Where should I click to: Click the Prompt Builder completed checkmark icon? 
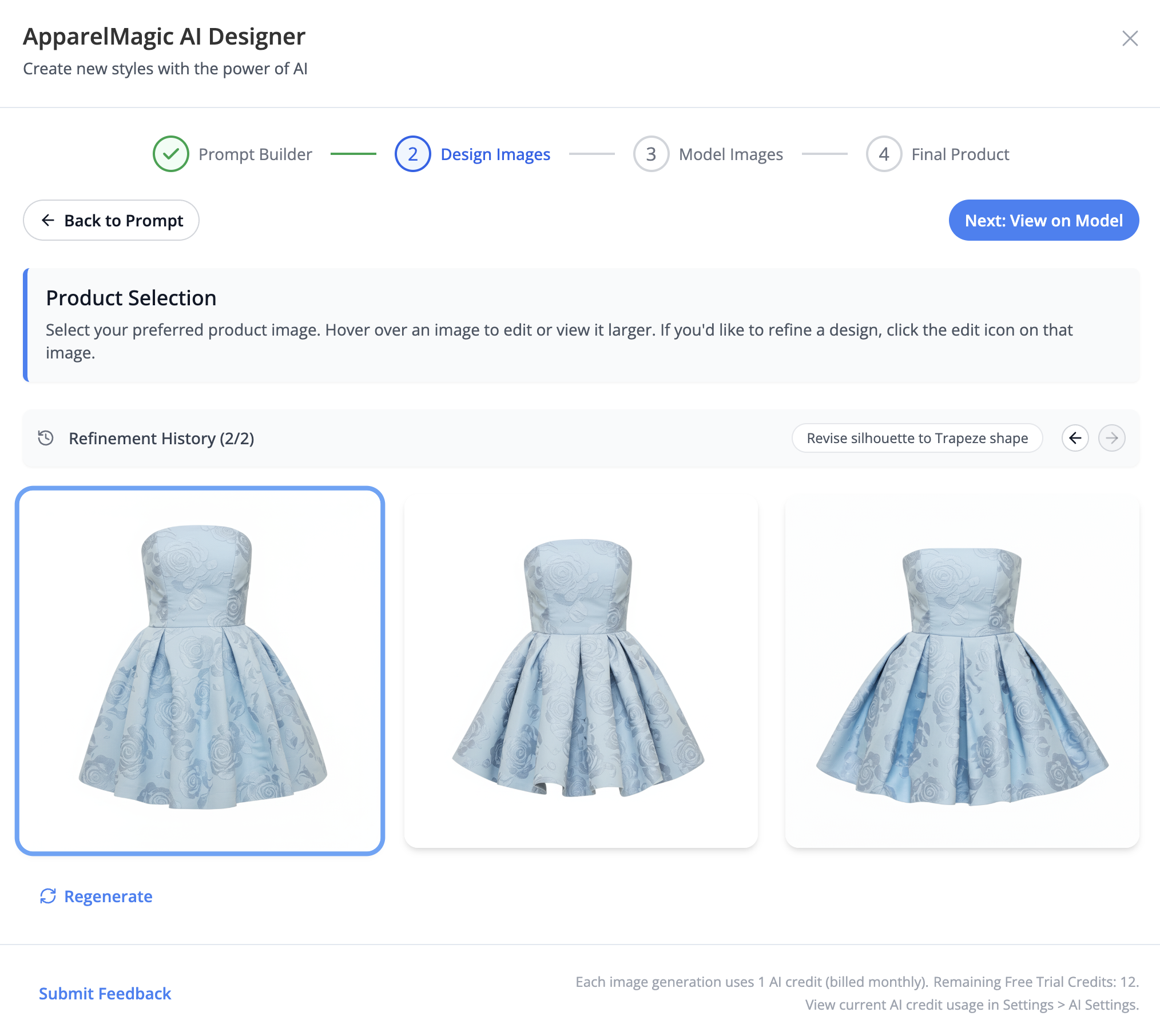pos(170,154)
